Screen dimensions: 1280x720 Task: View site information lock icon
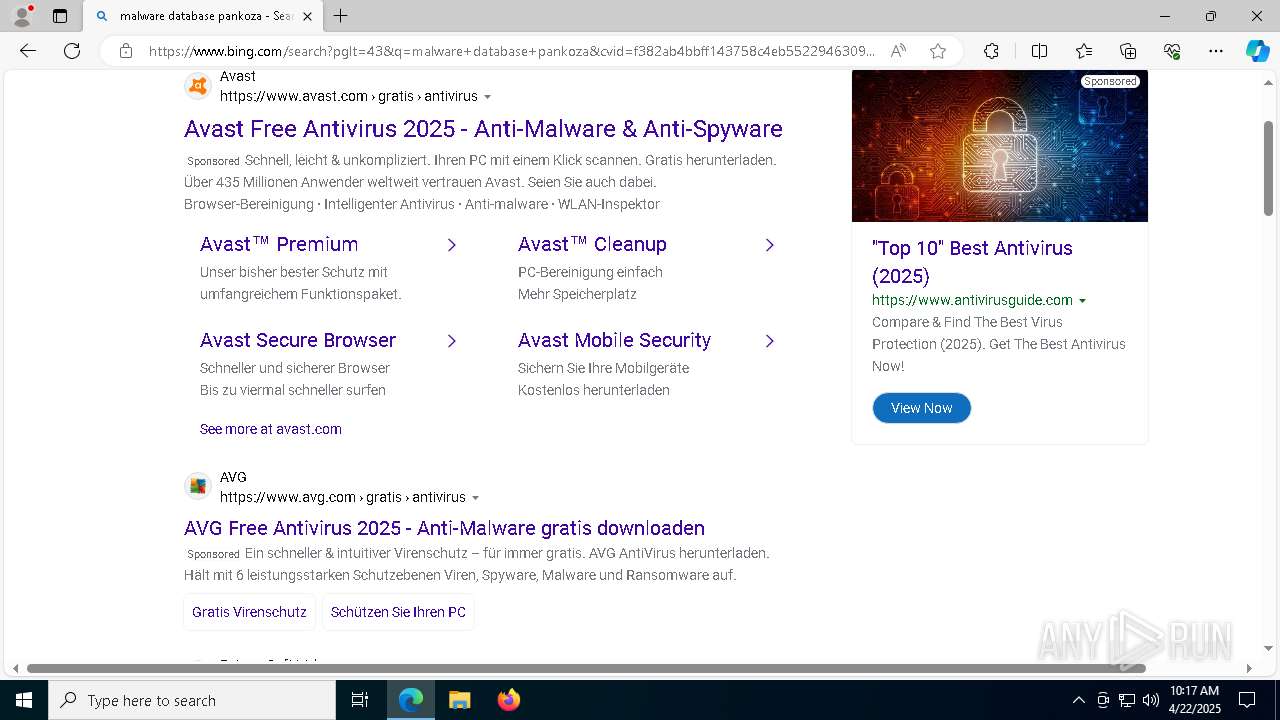coord(125,51)
